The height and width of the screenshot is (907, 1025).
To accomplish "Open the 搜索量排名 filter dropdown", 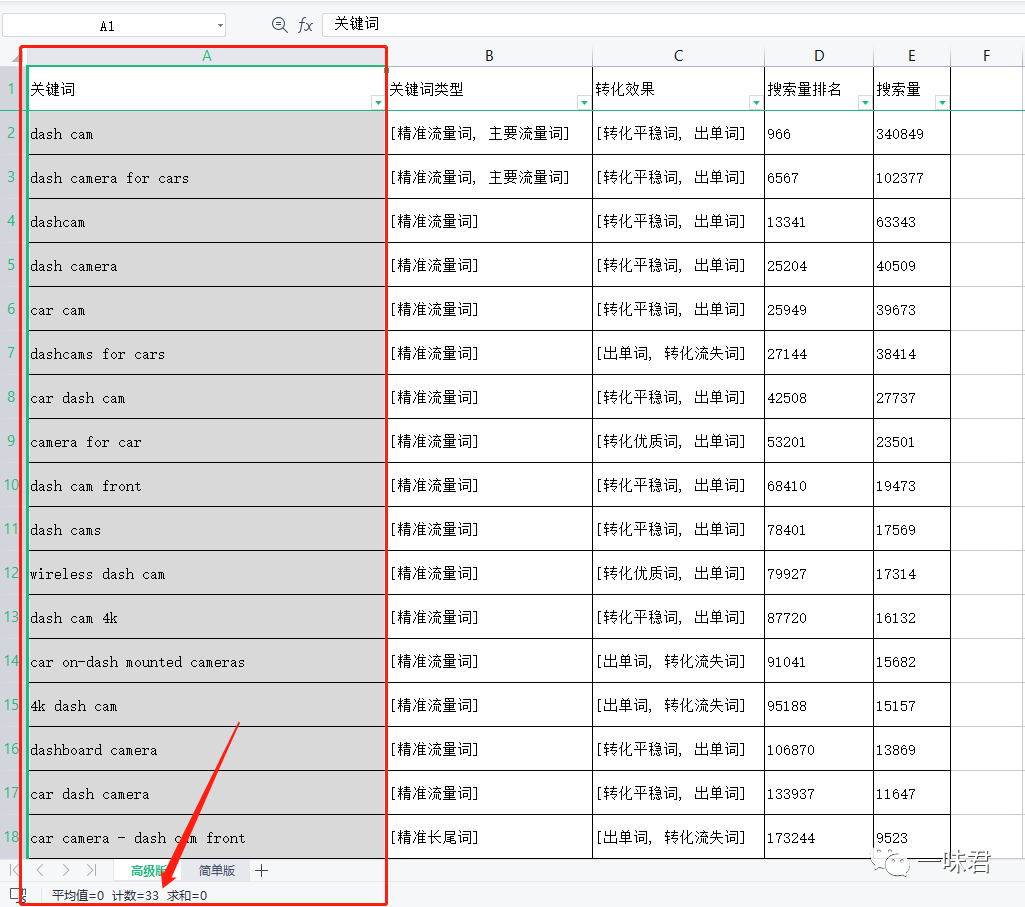I will click(865, 102).
